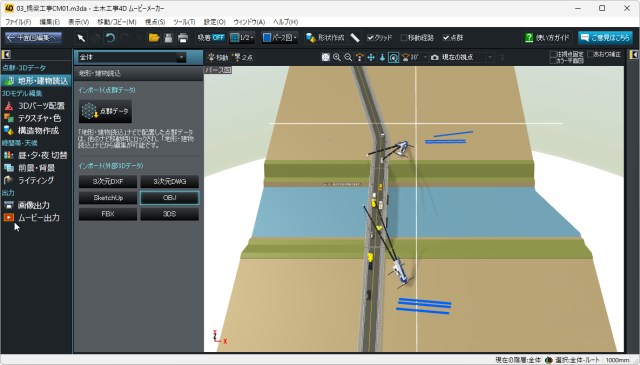Screen dimensions: 640x365
Task: Open 形状作成 shape creation tool
Action: (x=325, y=38)
